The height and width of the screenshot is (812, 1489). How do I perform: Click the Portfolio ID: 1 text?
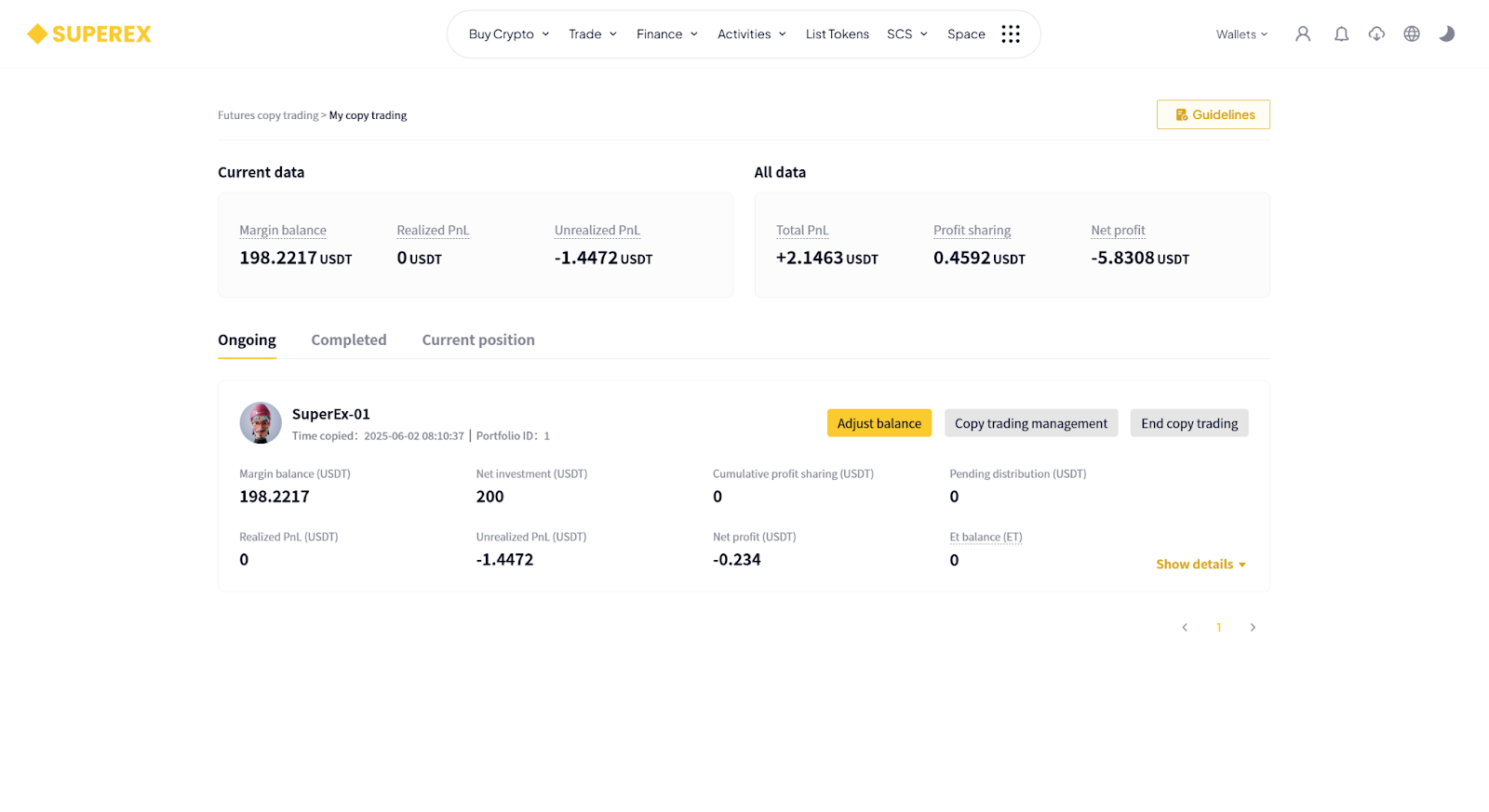tap(513, 436)
